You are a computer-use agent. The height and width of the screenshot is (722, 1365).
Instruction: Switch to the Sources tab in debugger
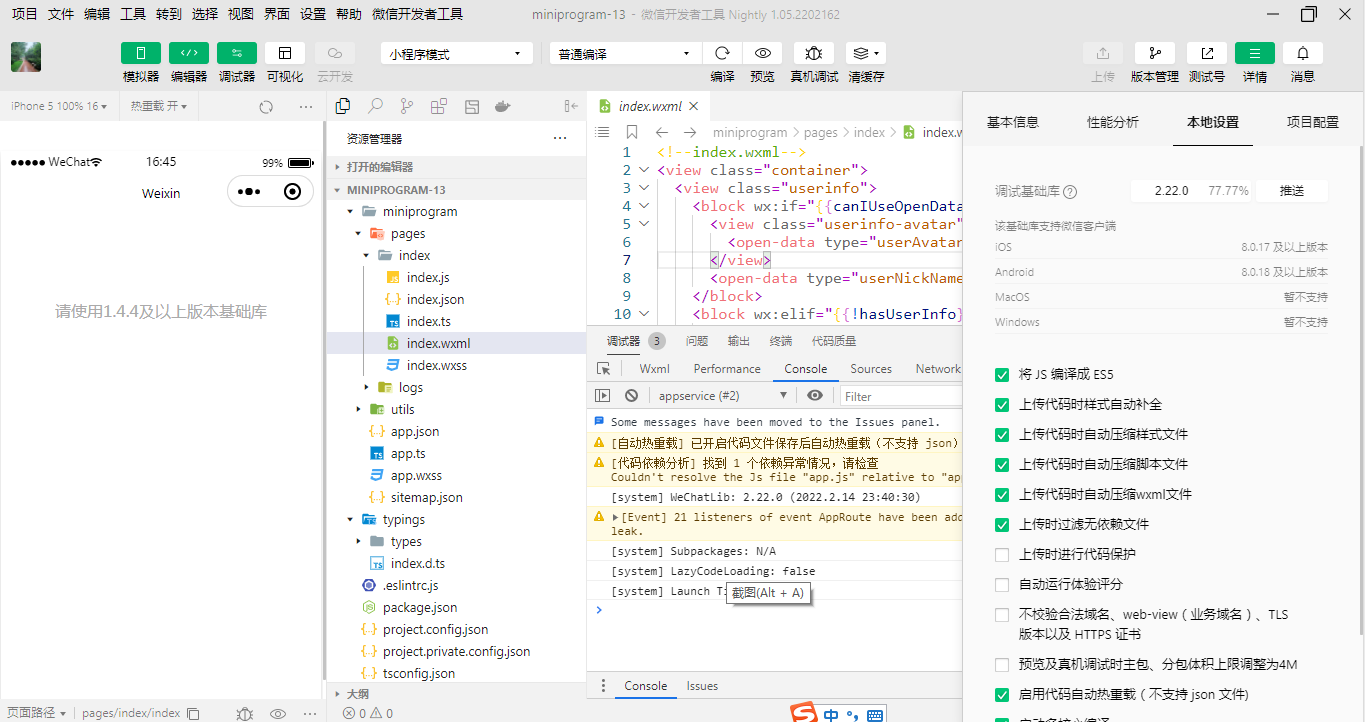(x=871, y=369)
